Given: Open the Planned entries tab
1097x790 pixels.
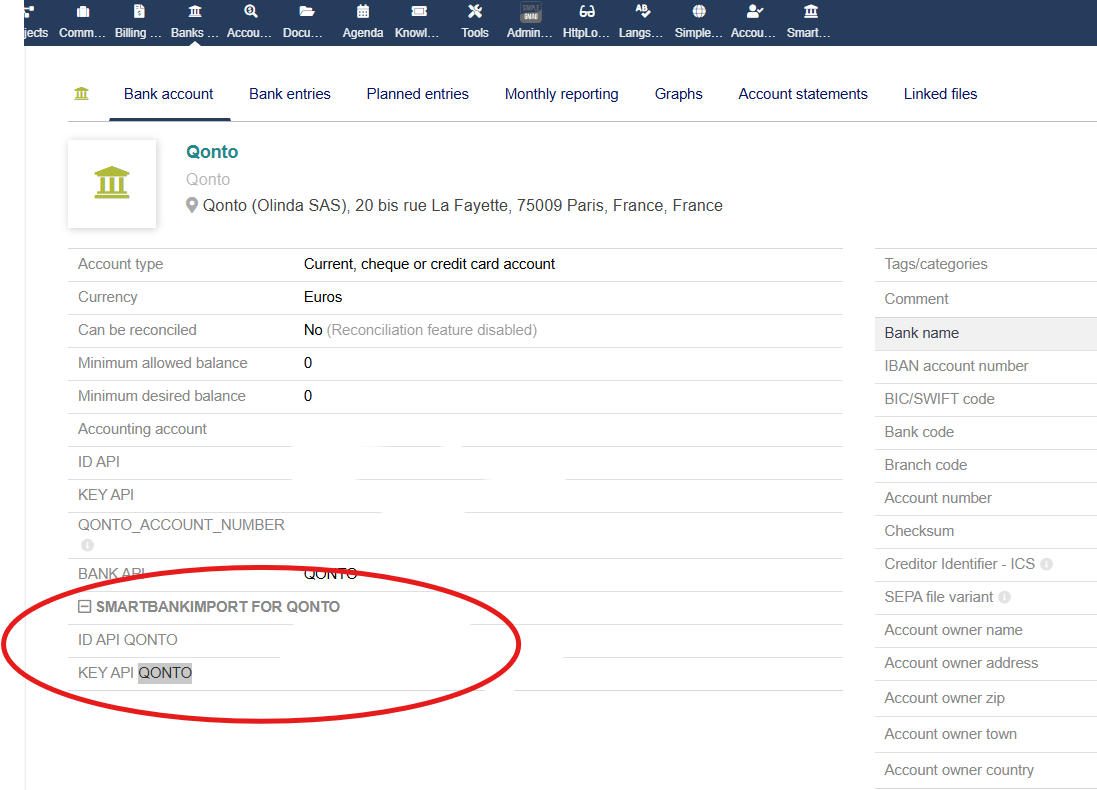Looking at the screenshot, I should (417, 94).
